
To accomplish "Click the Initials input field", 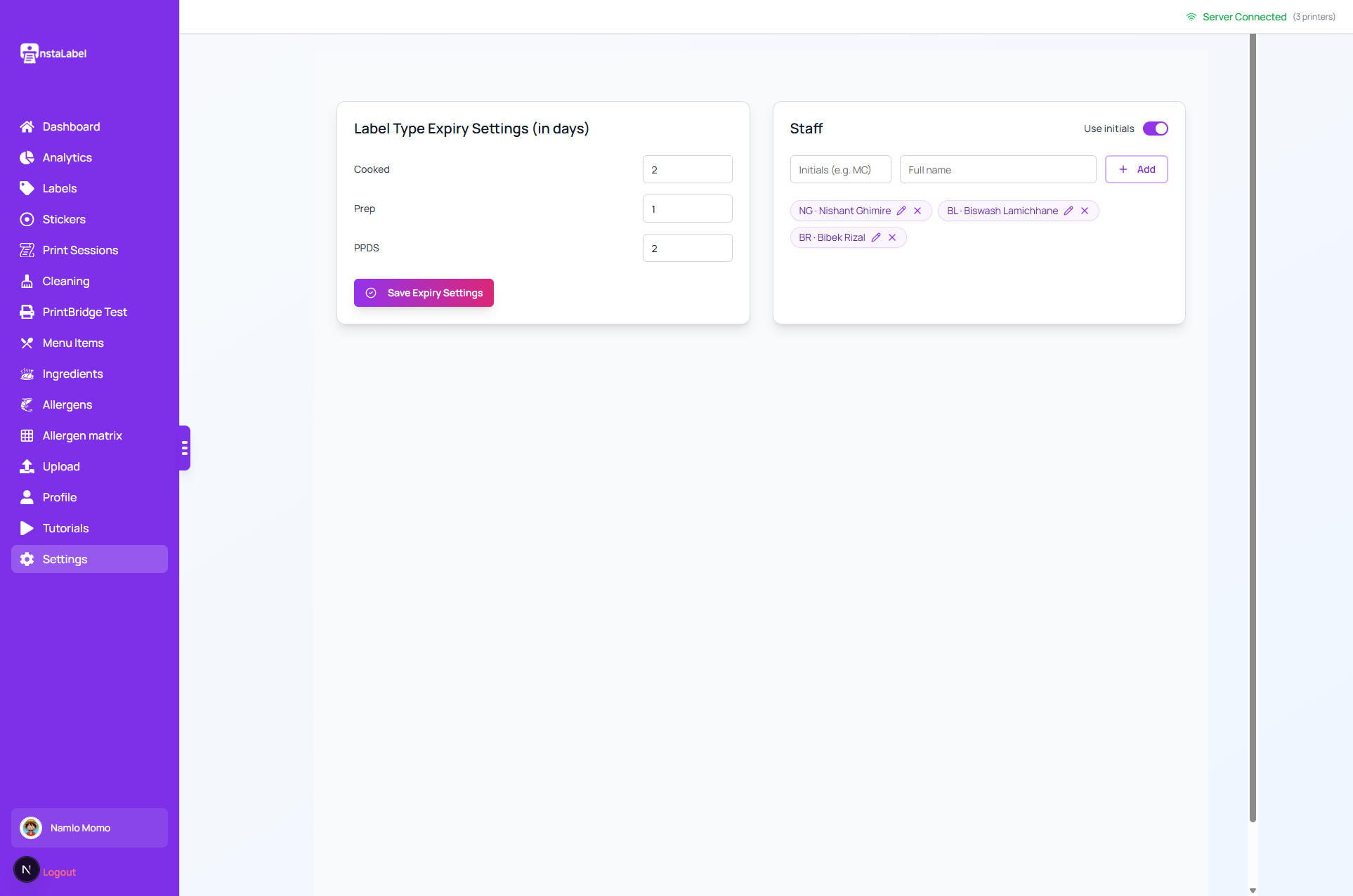I will (x=840, y=169).
